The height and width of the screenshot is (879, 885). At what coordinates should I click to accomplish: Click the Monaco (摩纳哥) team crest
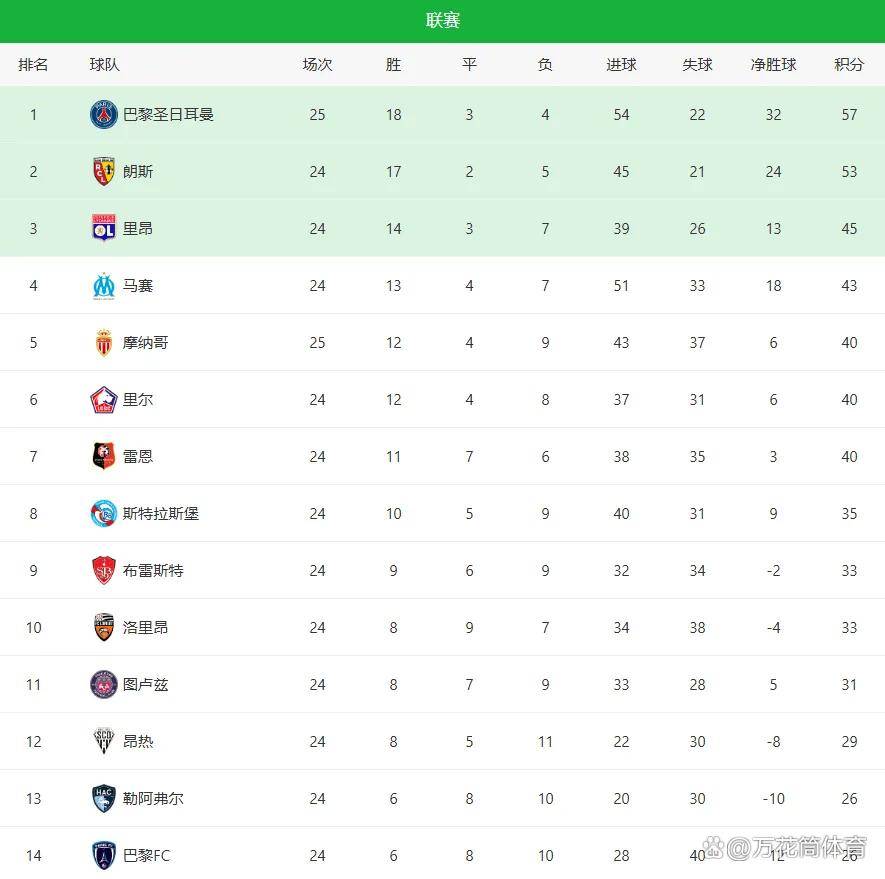[104, 343]
